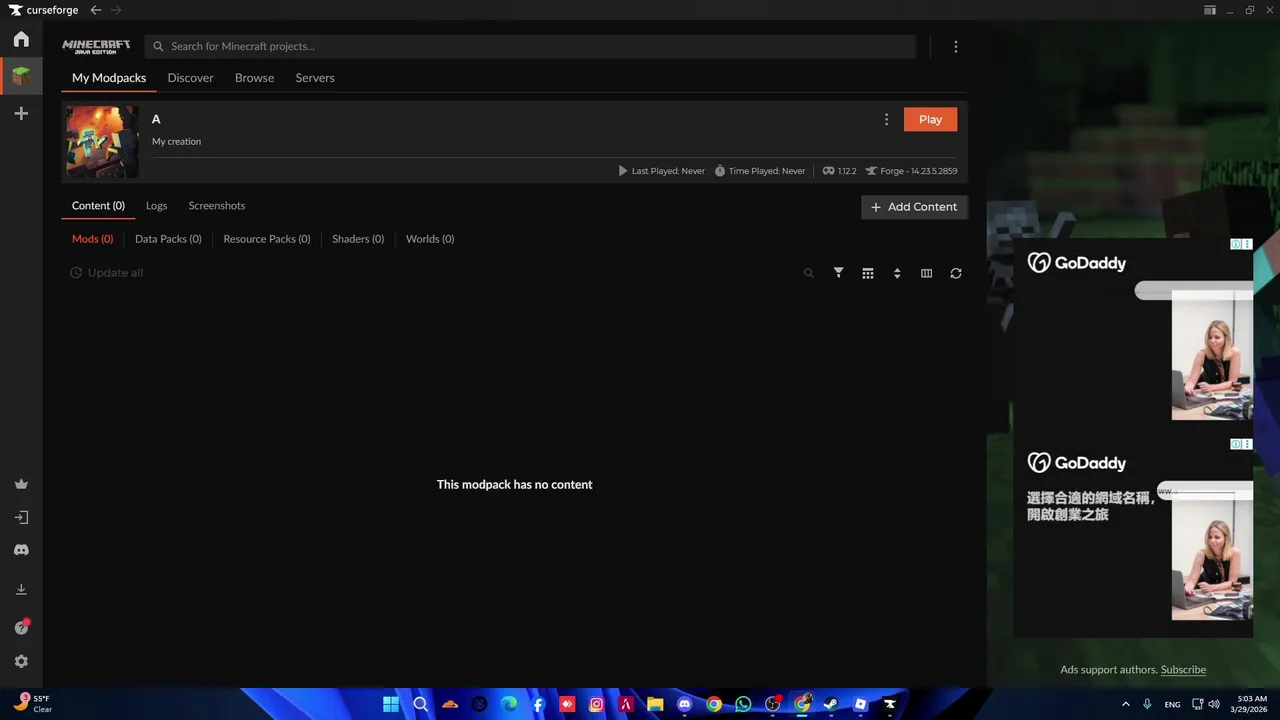Screen dimensions: 1280x720
Task: Click the modpack A thumbnail image
Action: (102, 142)
